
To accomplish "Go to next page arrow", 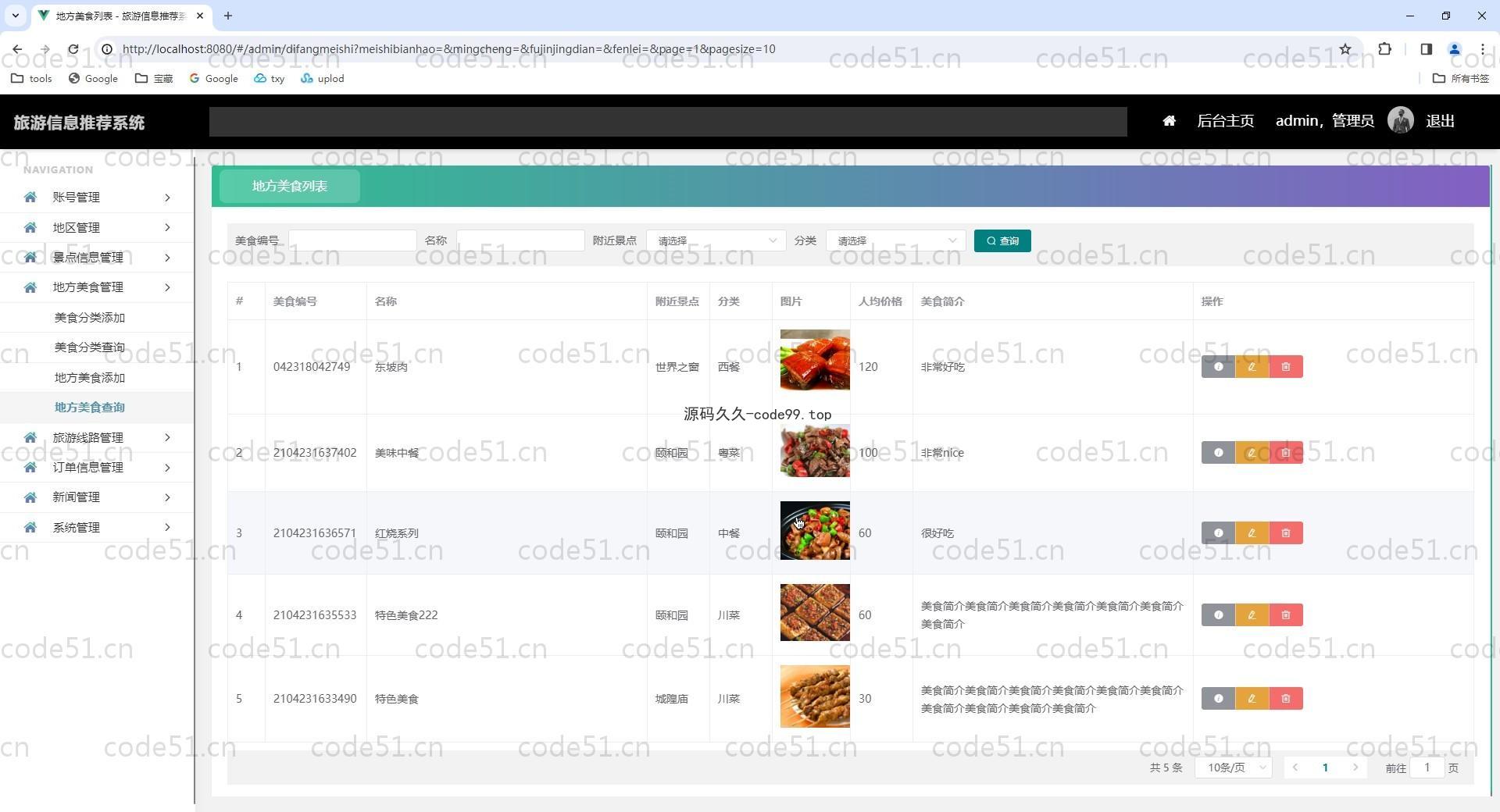I will click(1355, 768).
